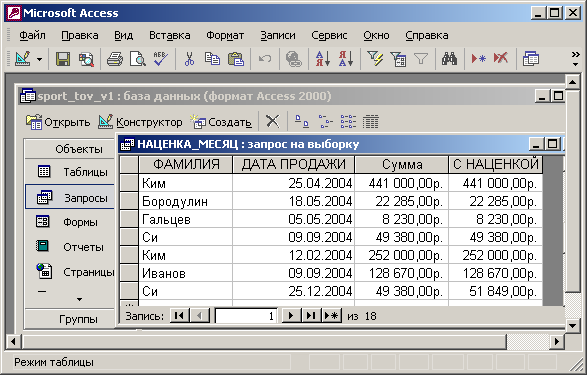The height and width of the screenshot is (375, 587).
Task: Run the spelling check icon
Action: tap(161, 59)
